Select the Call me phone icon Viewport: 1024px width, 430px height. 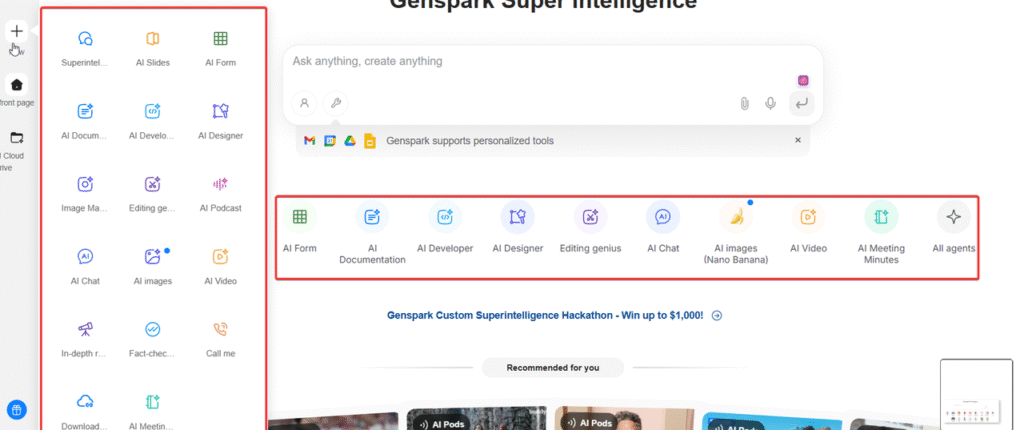click(x=220, y=328)
